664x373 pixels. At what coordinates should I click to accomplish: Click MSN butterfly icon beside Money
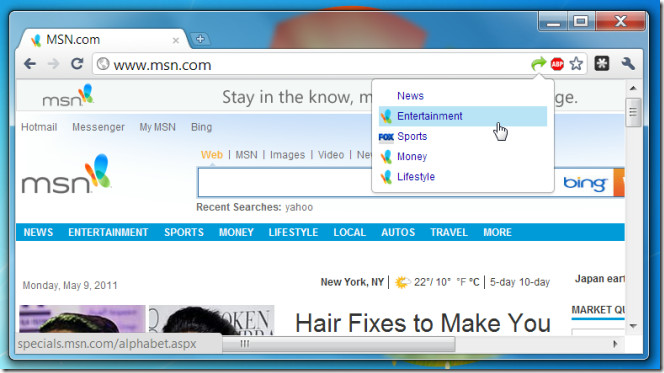click(x=386, y=157)
